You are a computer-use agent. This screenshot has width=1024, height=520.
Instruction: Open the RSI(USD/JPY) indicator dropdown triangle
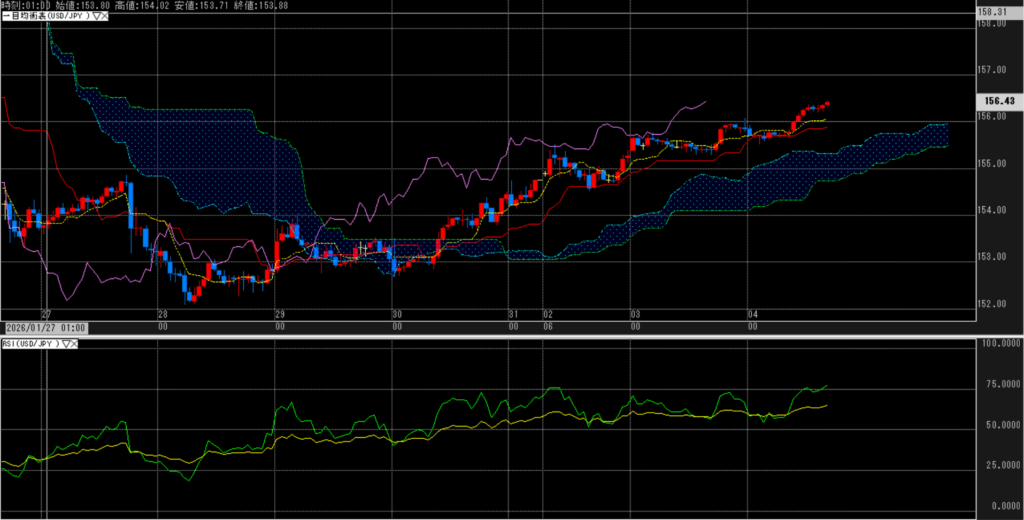pos(68,344)
